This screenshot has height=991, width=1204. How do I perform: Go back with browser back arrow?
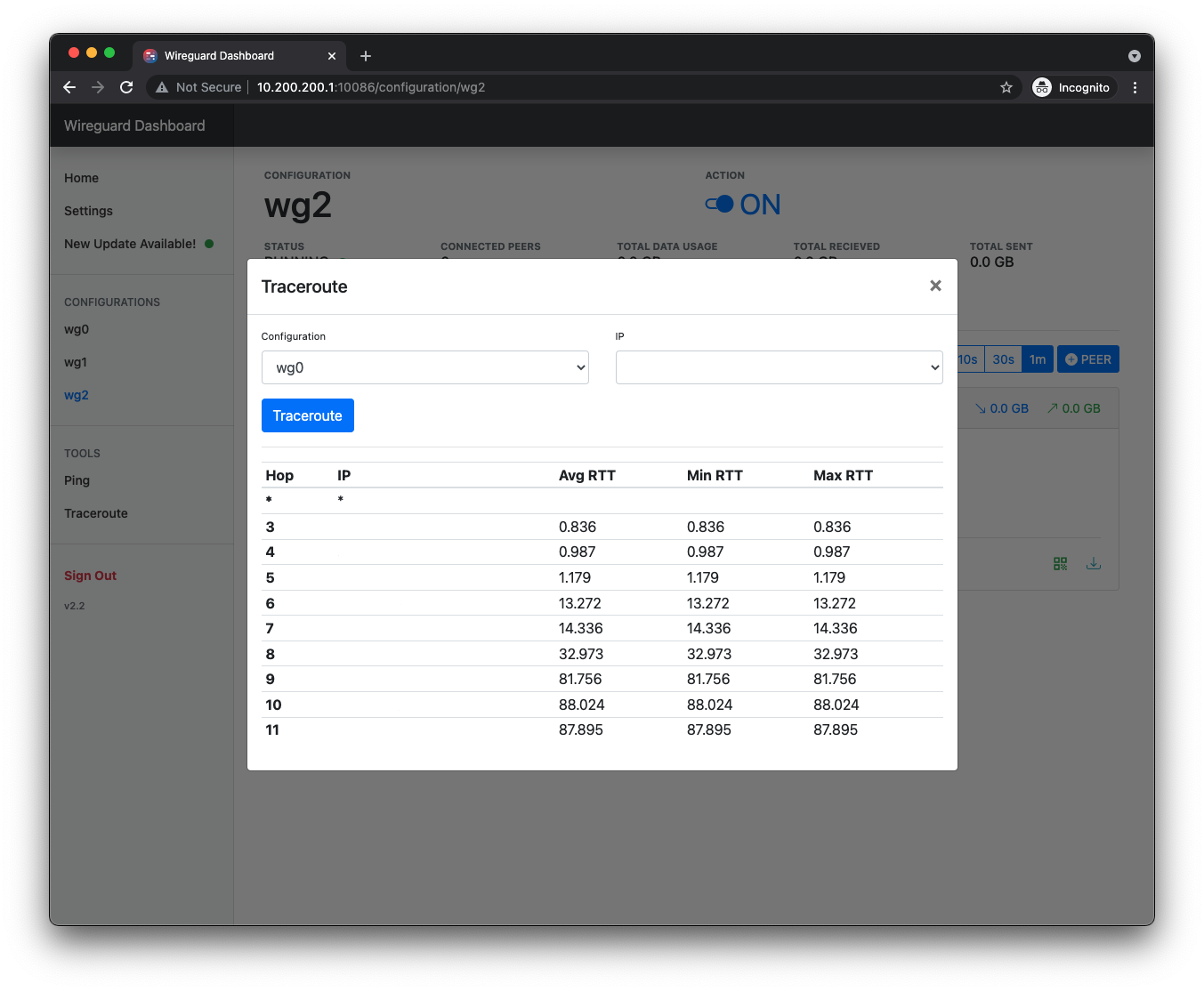coord(69,87)
